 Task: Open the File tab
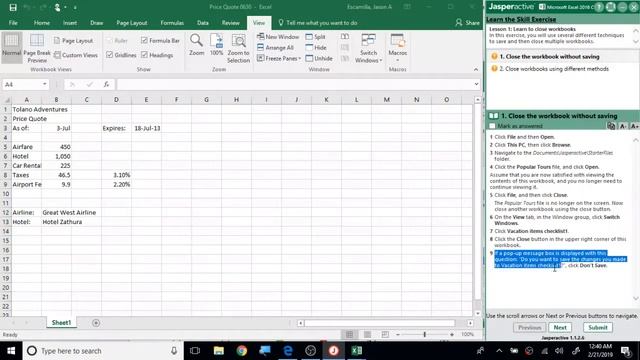point(13,23)
